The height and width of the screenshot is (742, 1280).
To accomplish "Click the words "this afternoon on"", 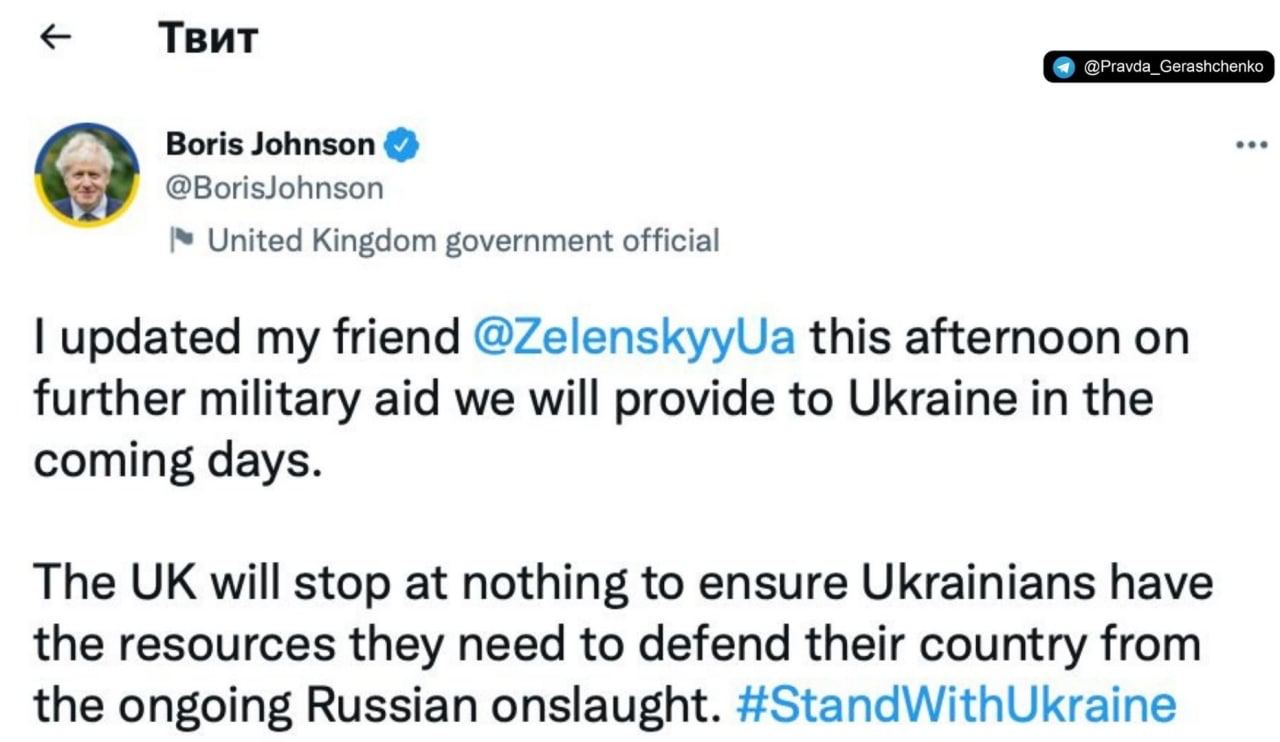I will [x=999, y=337].
